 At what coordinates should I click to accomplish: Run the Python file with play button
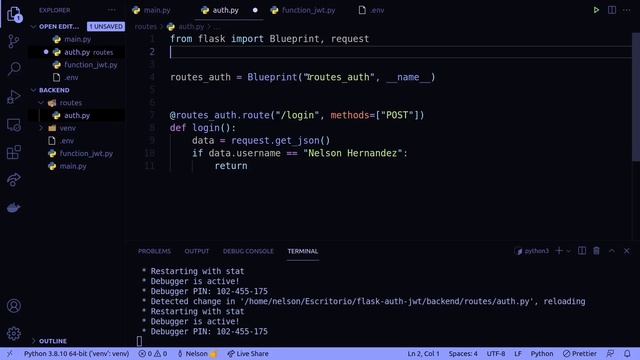(x=596, y=10)
